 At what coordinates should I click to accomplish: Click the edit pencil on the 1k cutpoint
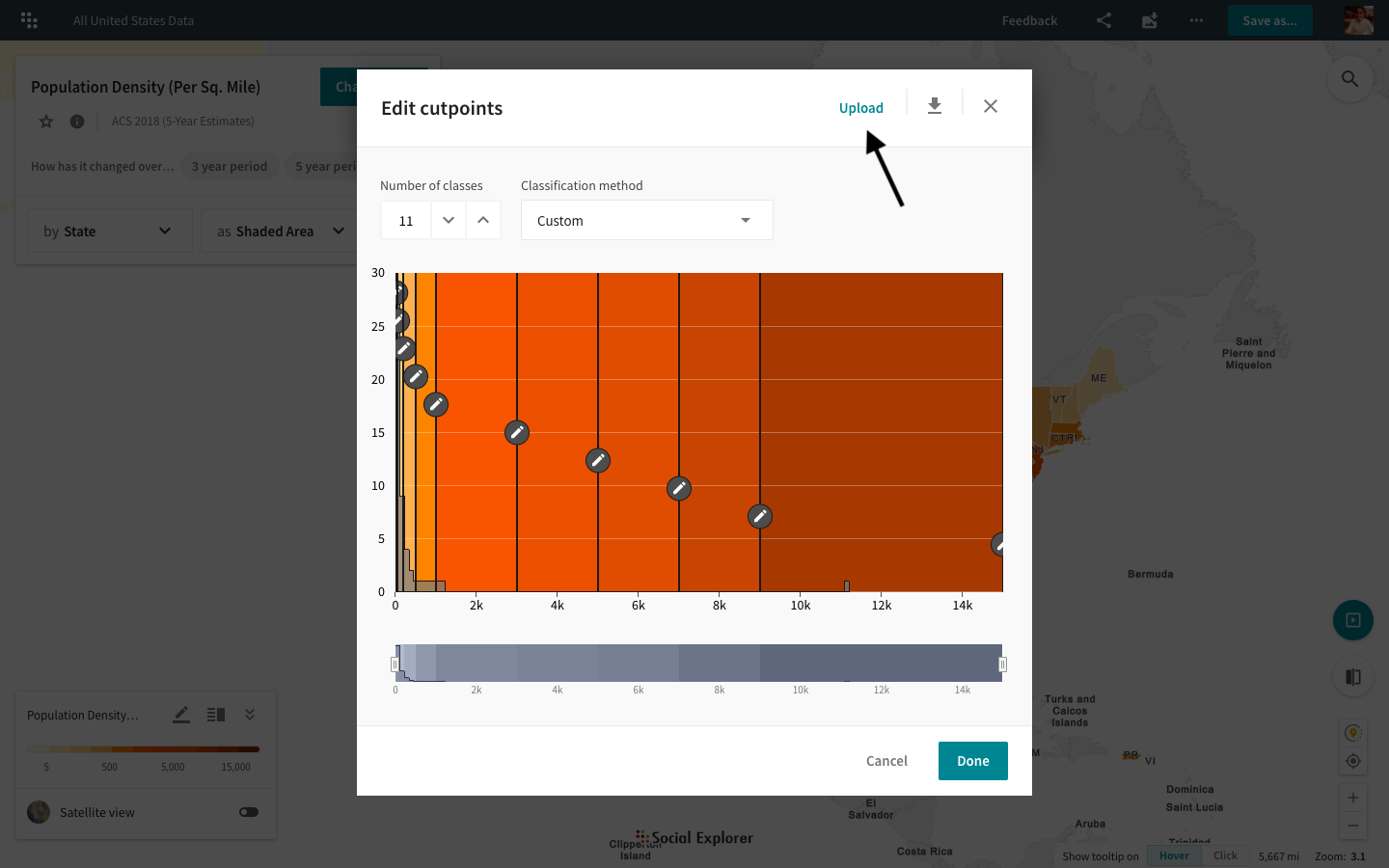coord(436,405)
